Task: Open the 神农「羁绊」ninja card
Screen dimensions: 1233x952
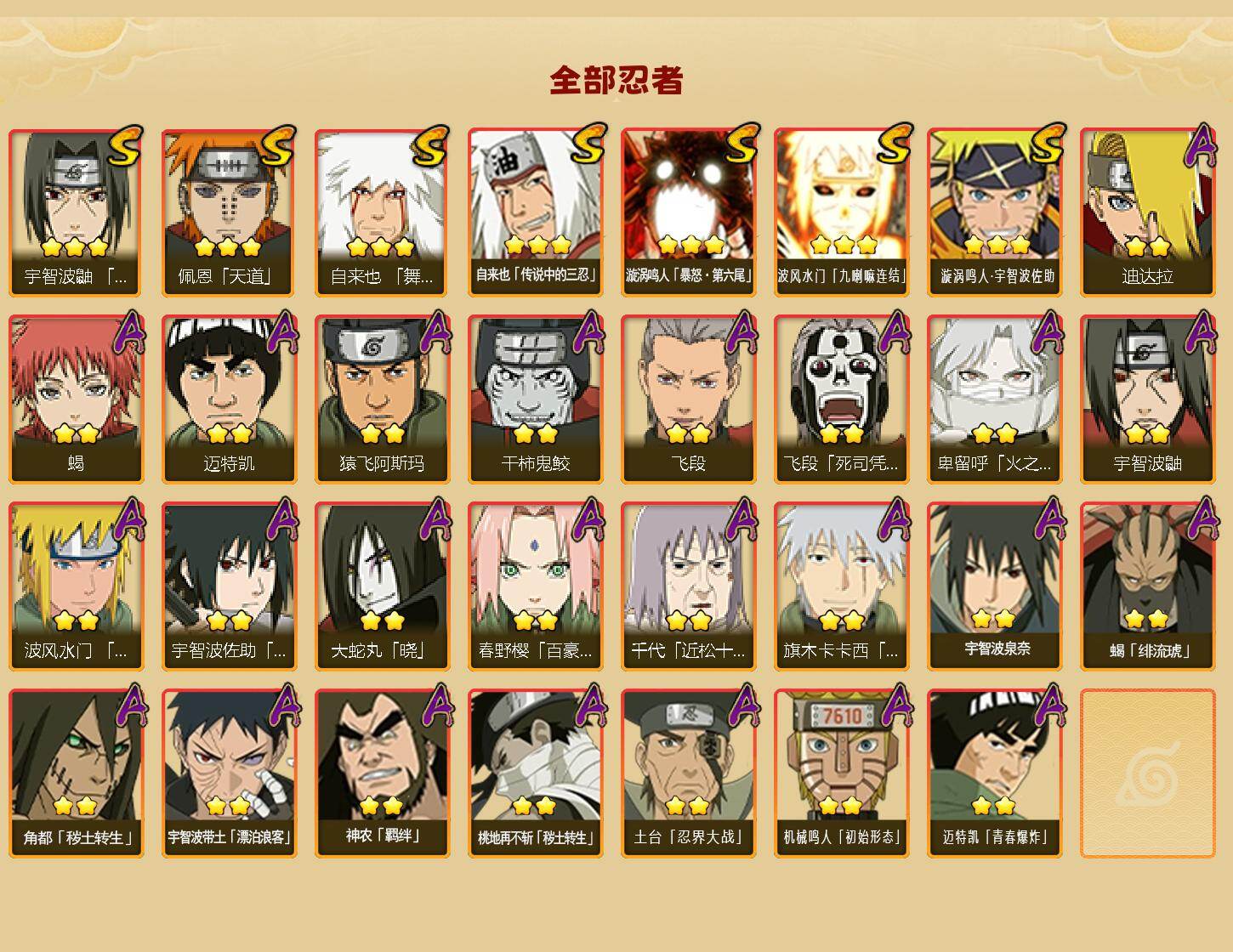Action: point(383,773)
